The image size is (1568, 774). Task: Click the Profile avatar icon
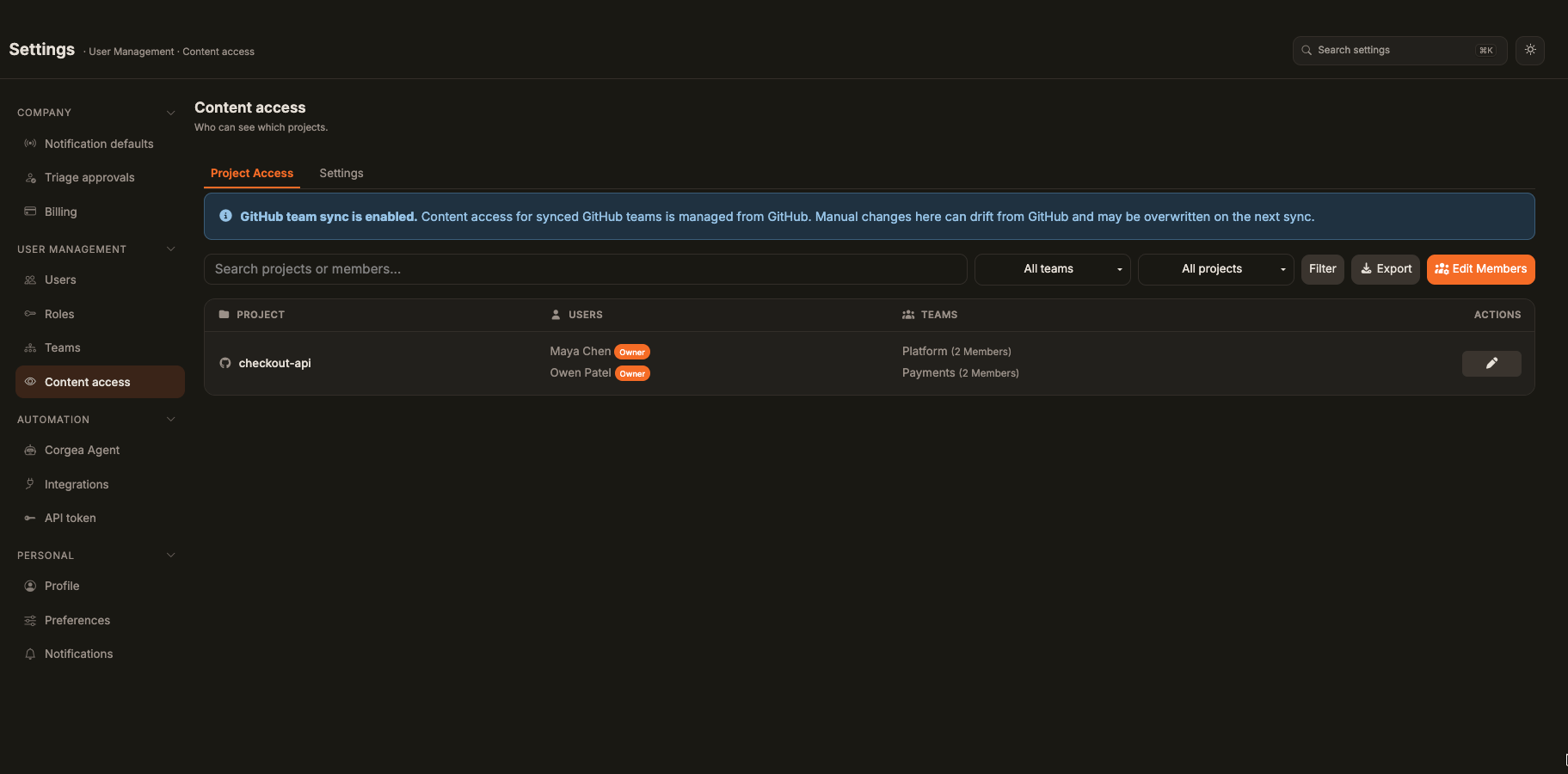tap(30, 586)
